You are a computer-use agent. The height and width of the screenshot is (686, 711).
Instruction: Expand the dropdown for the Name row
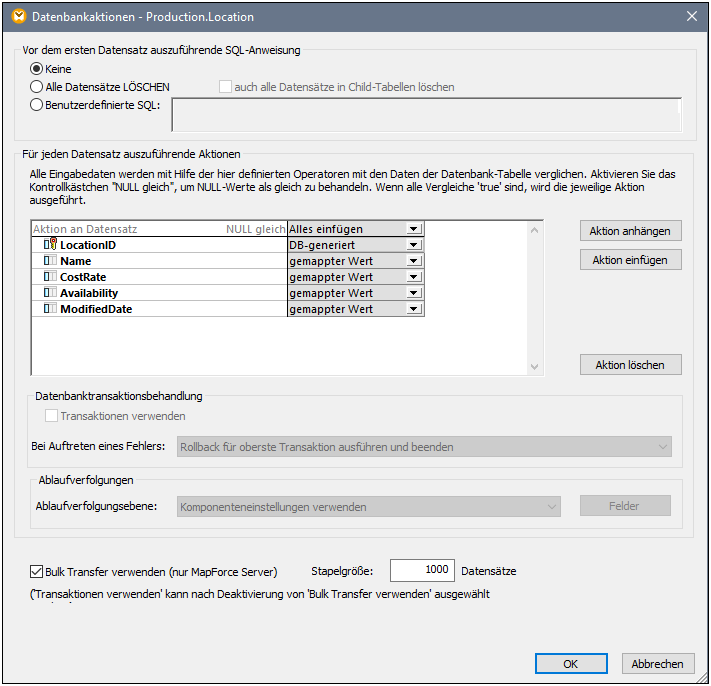(x=413, y=261)
